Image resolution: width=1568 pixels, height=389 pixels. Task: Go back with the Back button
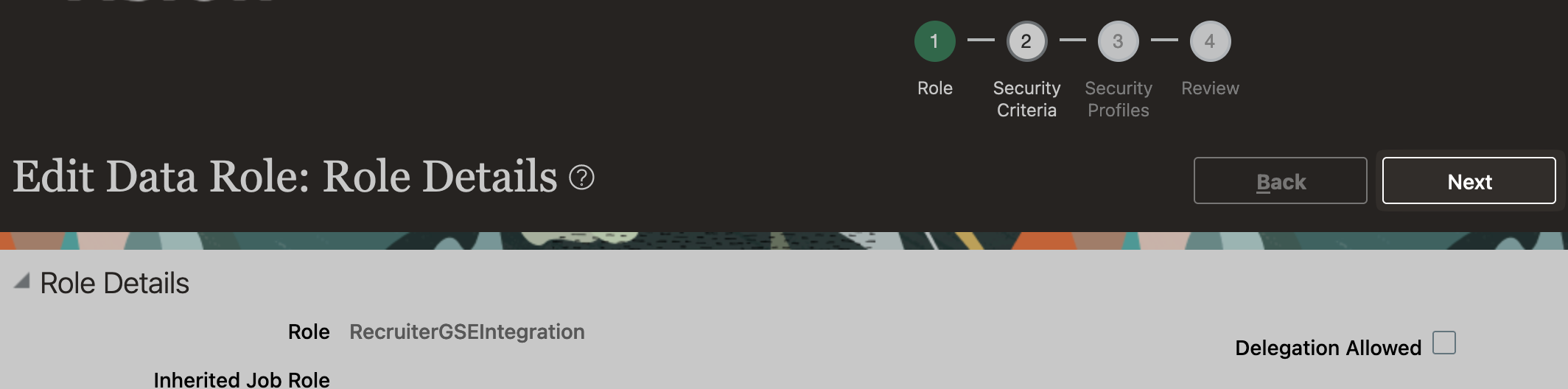tap(1281, 181)
